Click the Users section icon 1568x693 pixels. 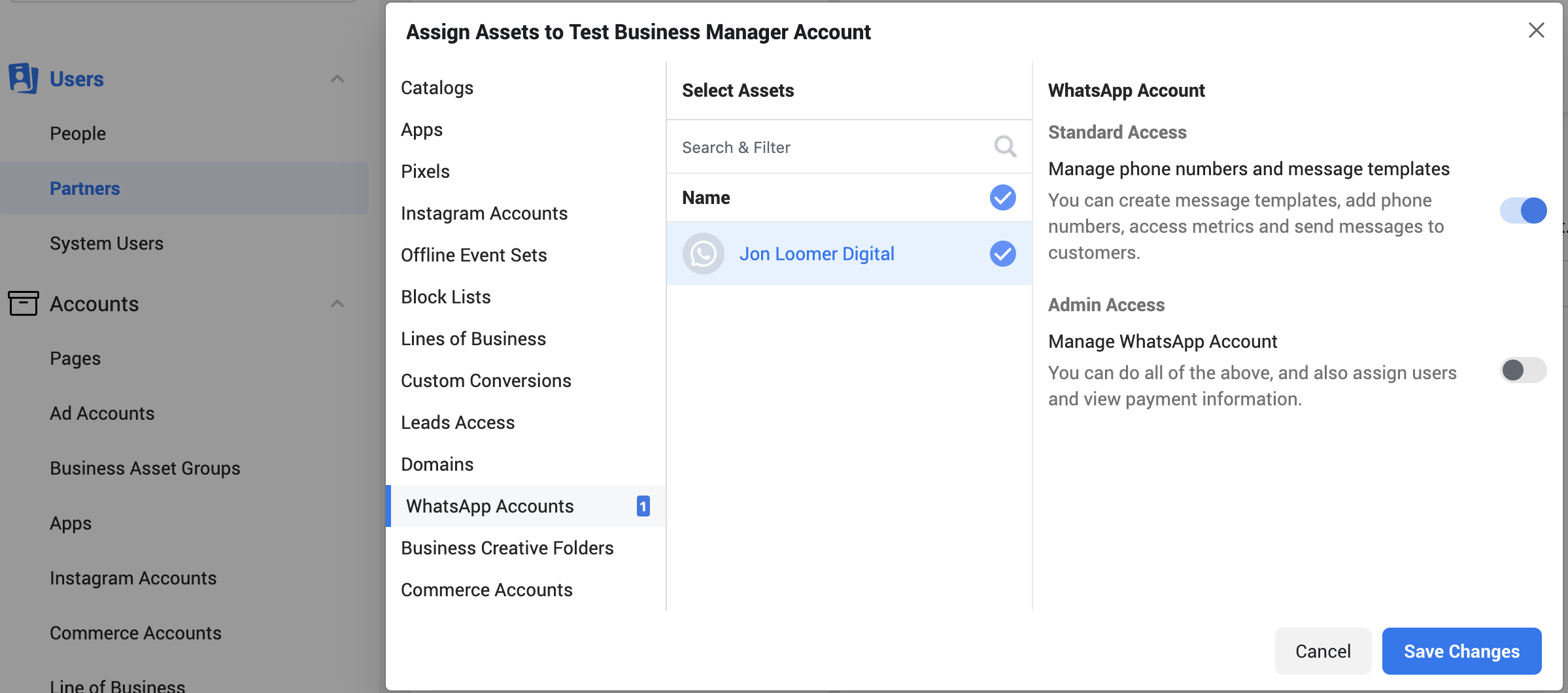[24, 78]
